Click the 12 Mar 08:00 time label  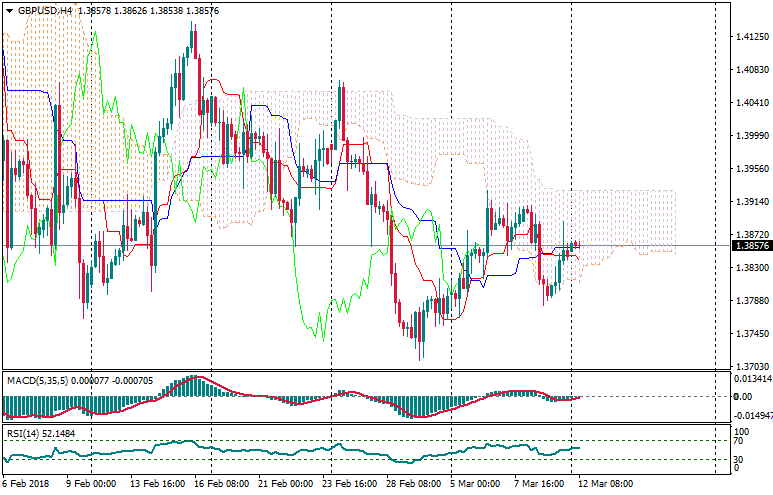603,484
